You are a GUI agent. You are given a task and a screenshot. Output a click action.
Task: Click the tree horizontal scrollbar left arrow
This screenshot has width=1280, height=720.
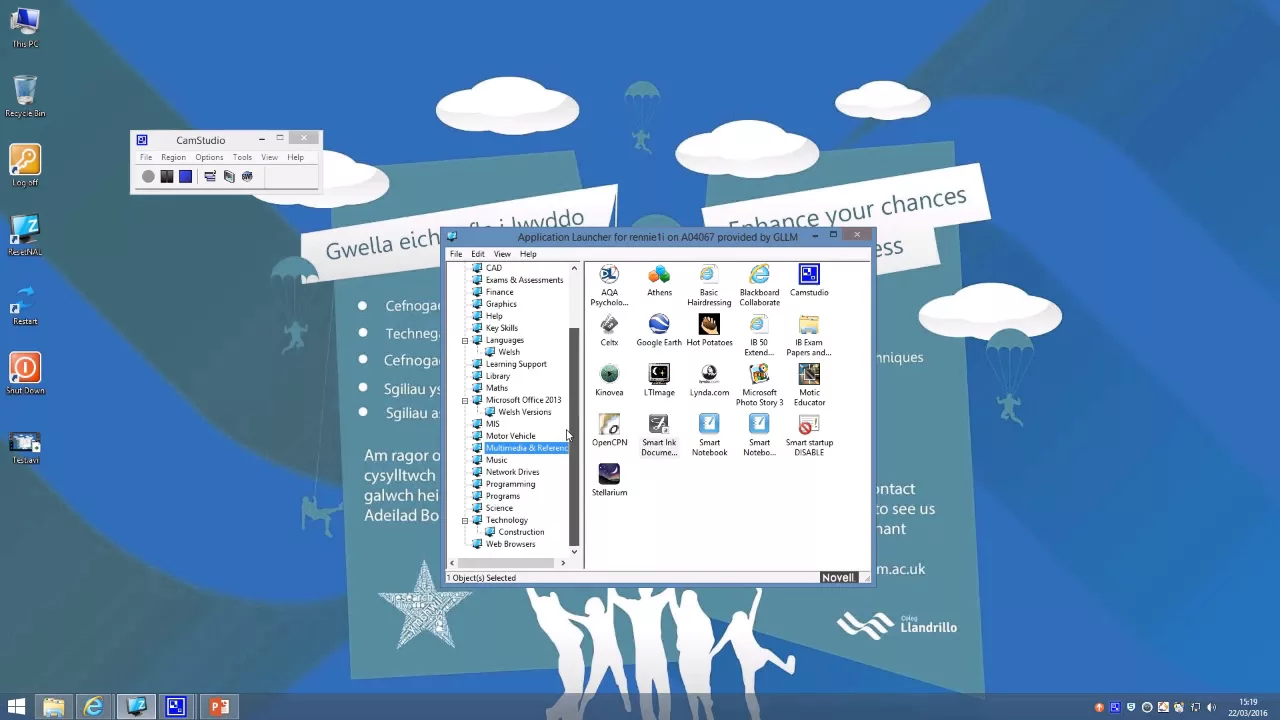pyautogui.click(x=452, y=563)
